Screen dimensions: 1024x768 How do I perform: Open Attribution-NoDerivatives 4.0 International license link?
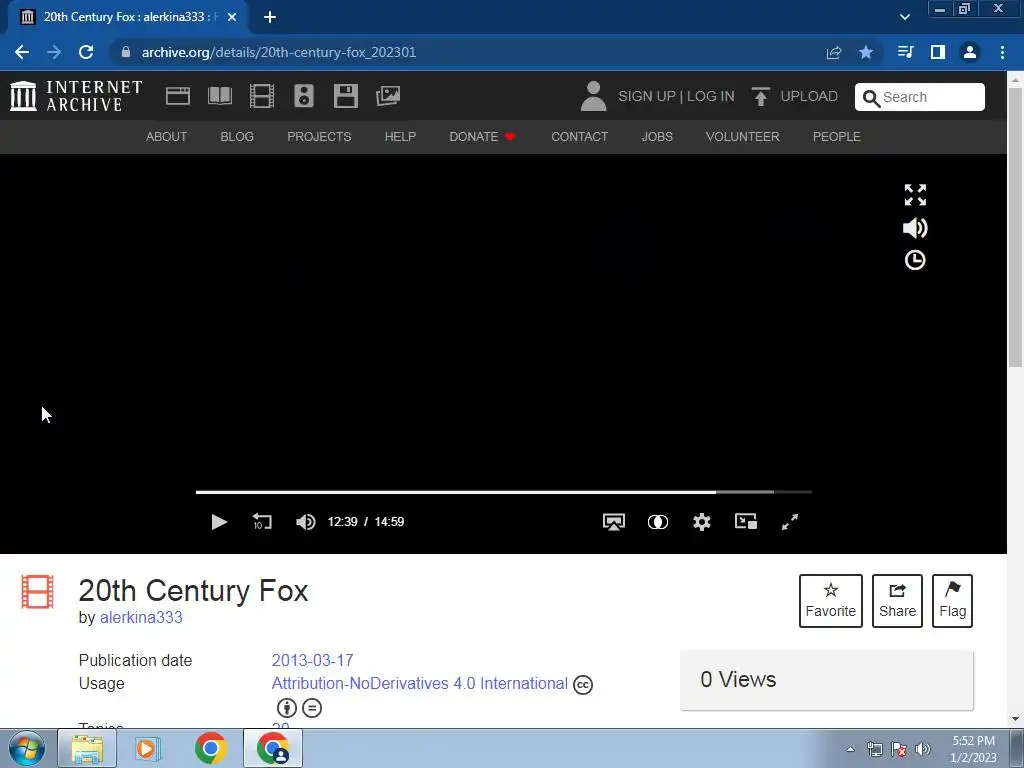pos(419,683)
